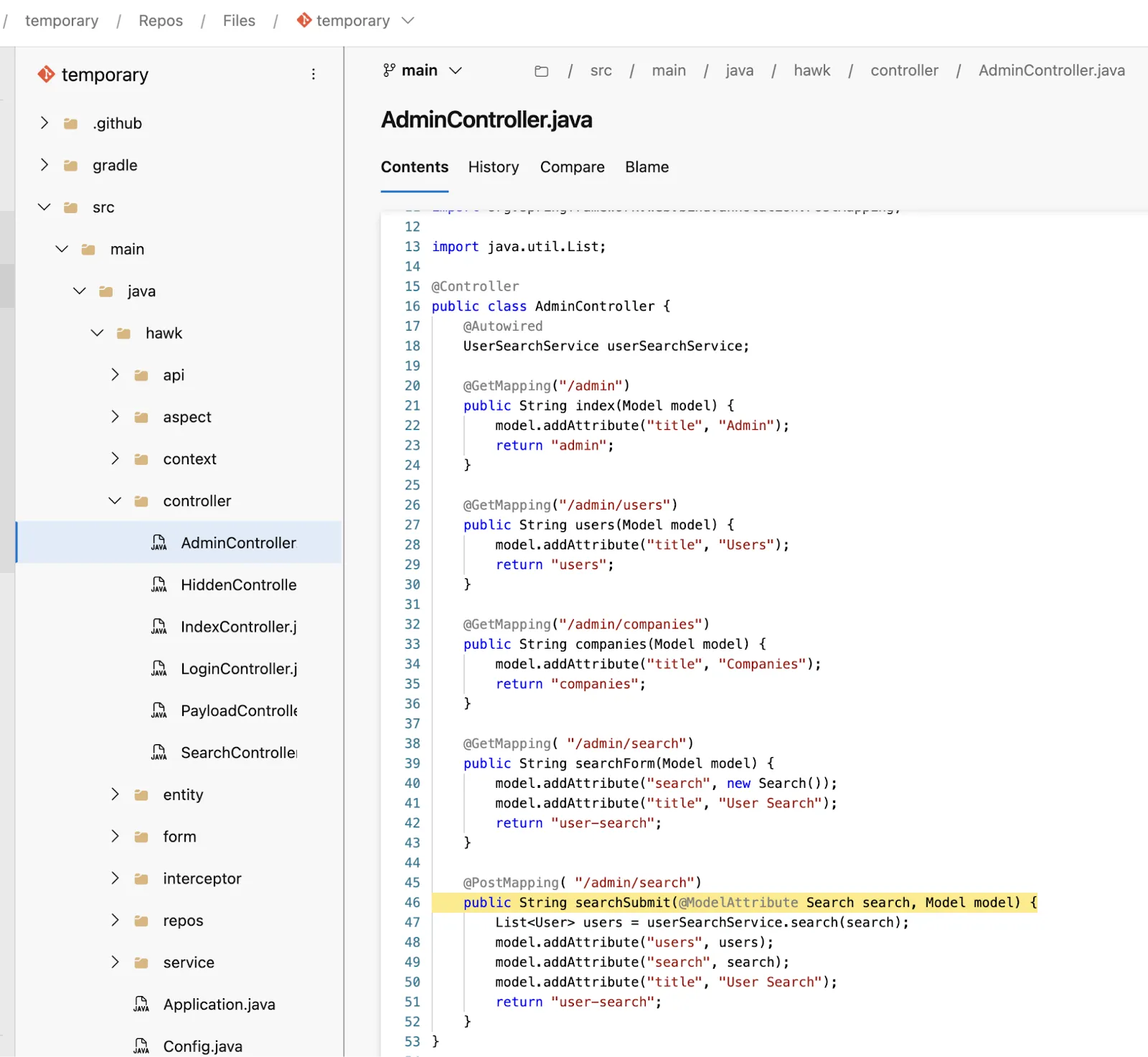Collapse the src folder chevron
The image size is (1148, 1057).
pyautogui.click(x=44, y=207)
